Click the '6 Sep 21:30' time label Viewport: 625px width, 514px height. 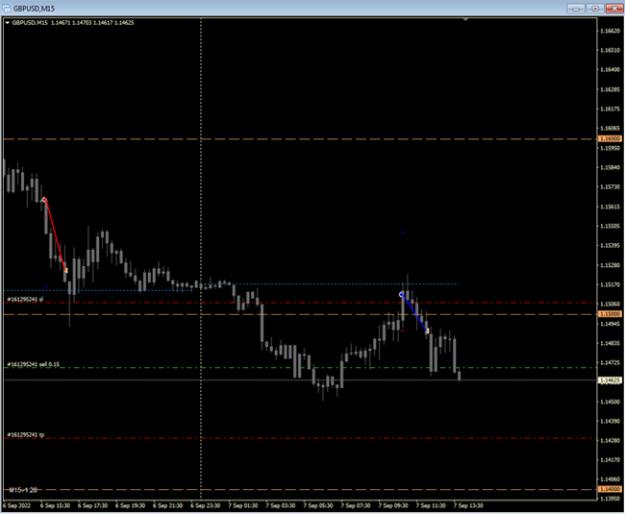(167, 506)
